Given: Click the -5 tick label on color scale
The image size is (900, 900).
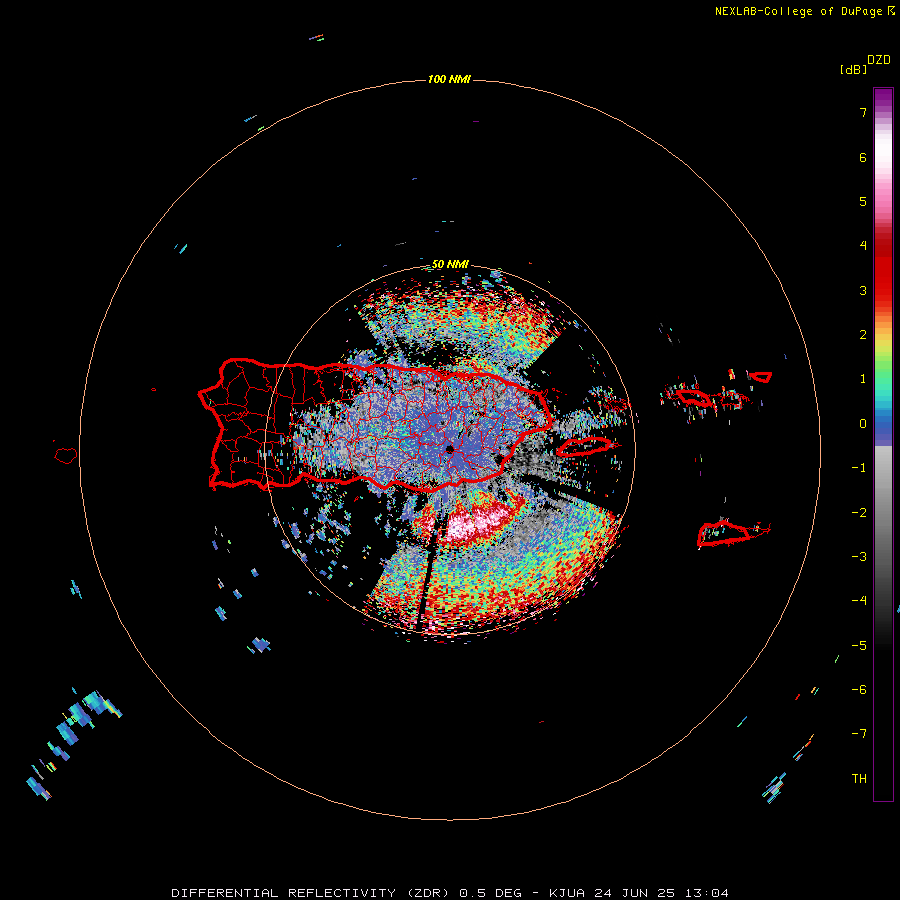Looking at the screenshot, I should tap(859, 646).
